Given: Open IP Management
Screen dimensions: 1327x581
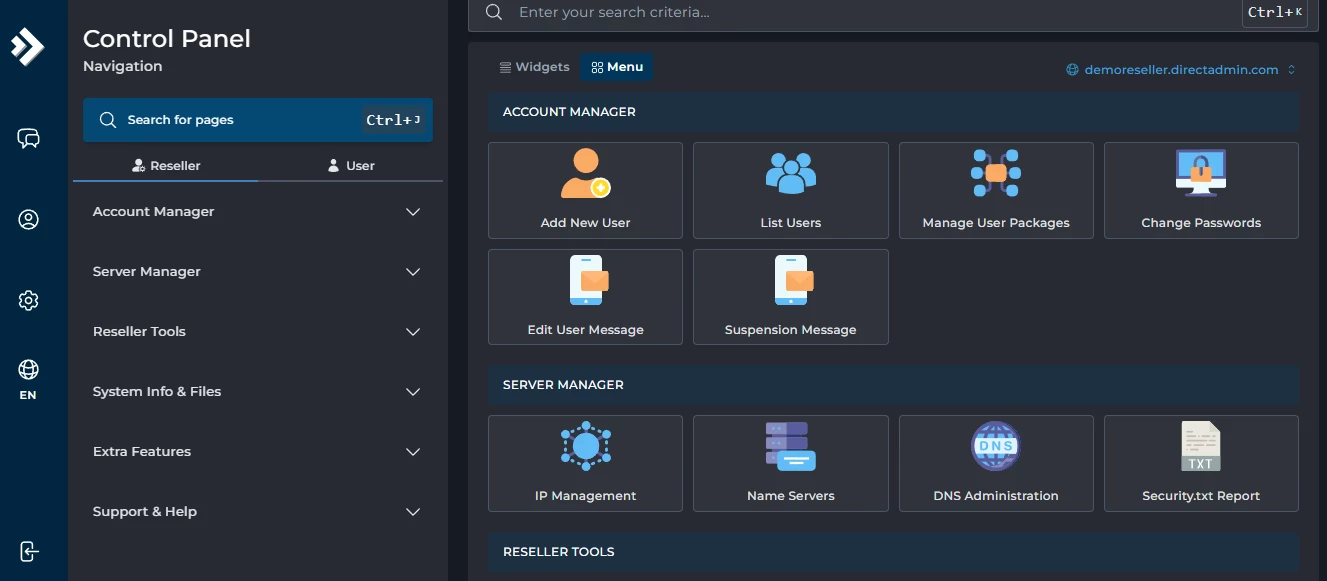Looking at the screenshot, I should tap(585, 463).
